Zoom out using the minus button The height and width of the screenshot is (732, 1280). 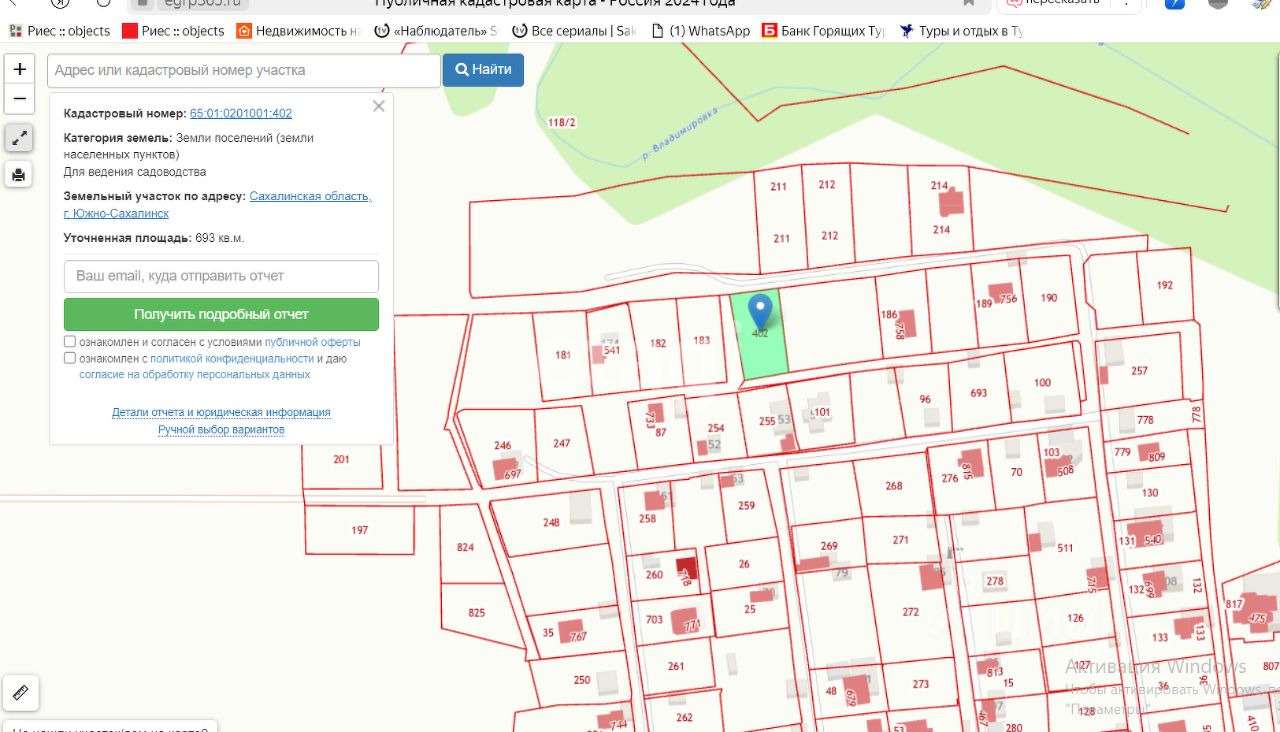pos(19,99)
